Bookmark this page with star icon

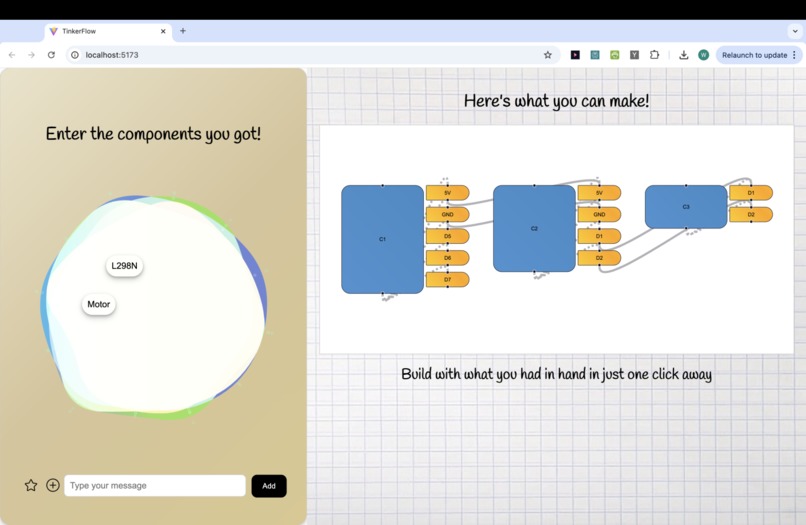pyautogui.click(x=547, y=55)
